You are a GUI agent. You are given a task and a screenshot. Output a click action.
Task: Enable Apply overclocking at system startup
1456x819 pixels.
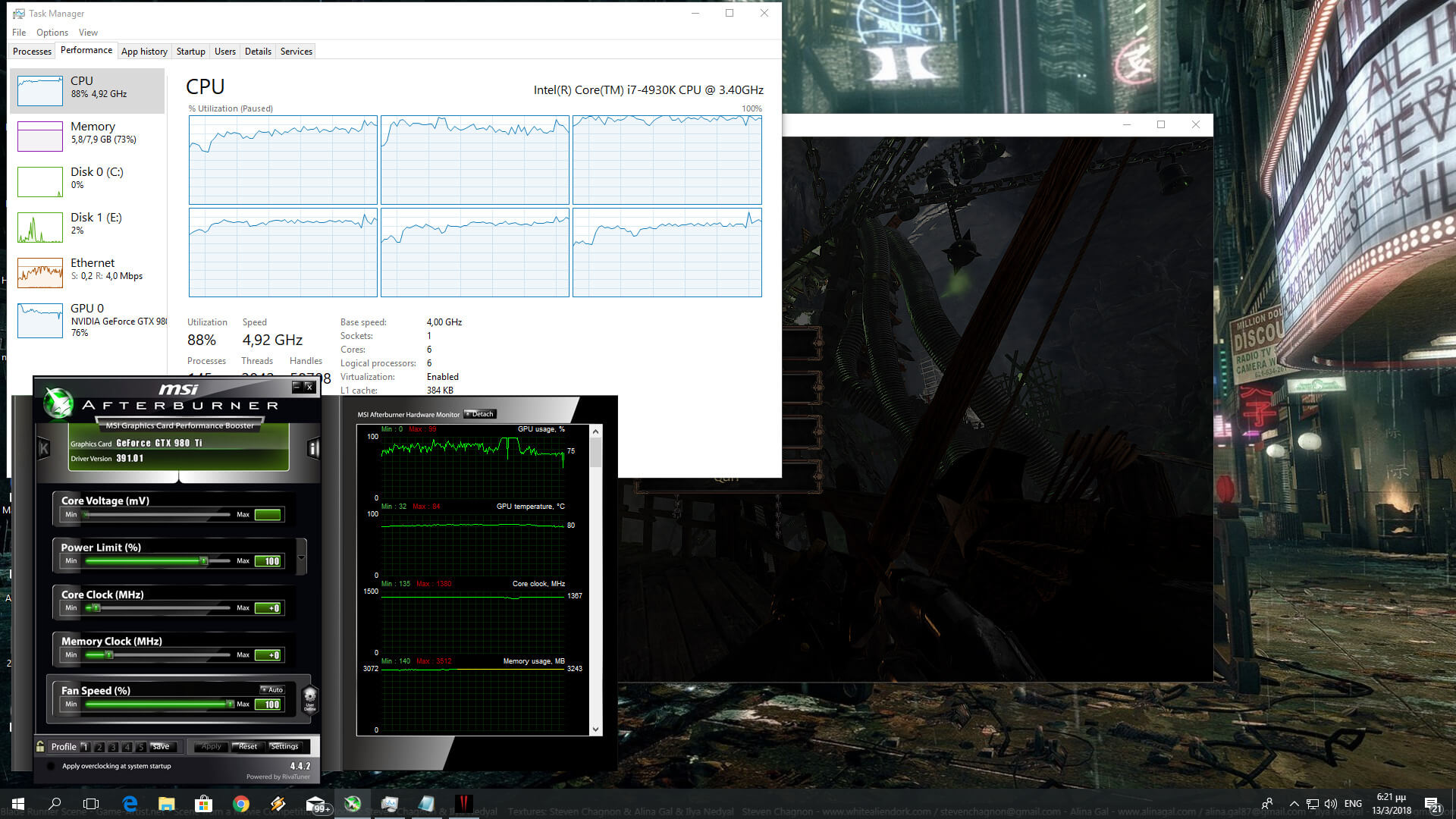51,766
